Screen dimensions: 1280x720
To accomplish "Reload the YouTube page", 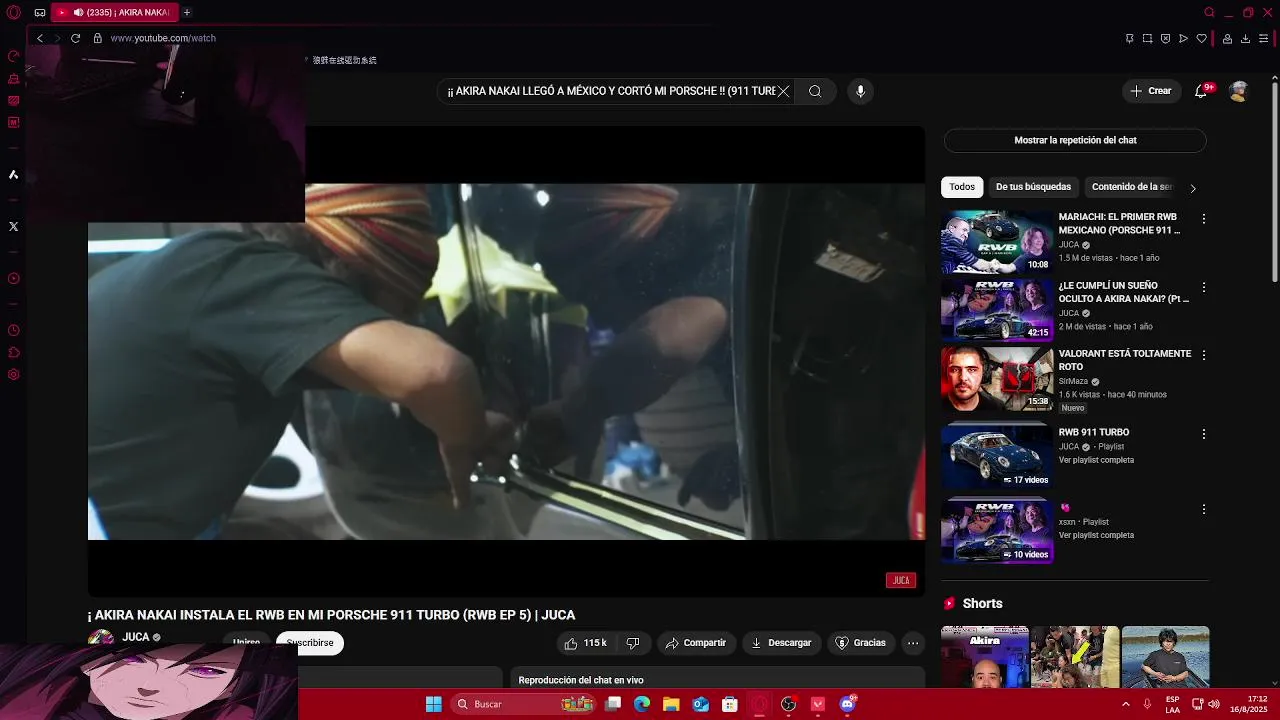I will [x=75, y=38].
